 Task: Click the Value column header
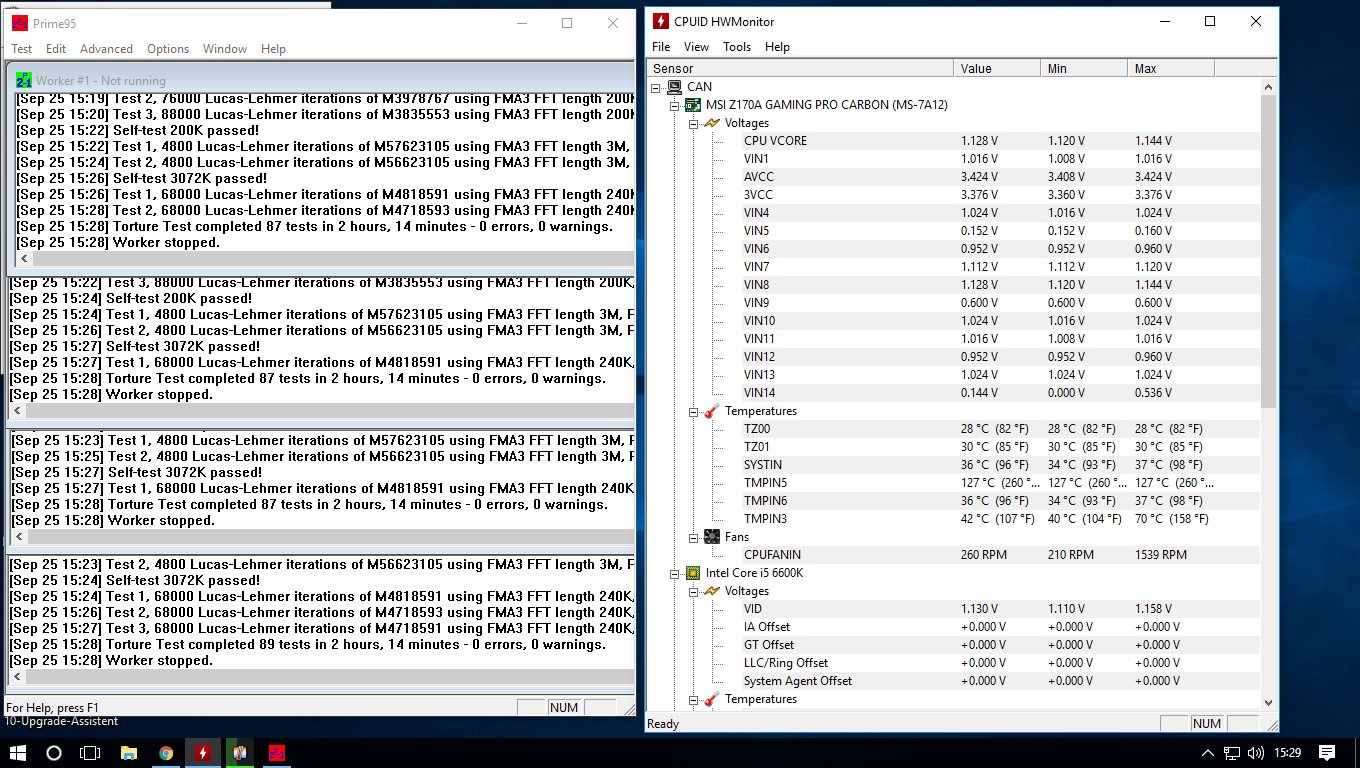[x=997, y=68]
